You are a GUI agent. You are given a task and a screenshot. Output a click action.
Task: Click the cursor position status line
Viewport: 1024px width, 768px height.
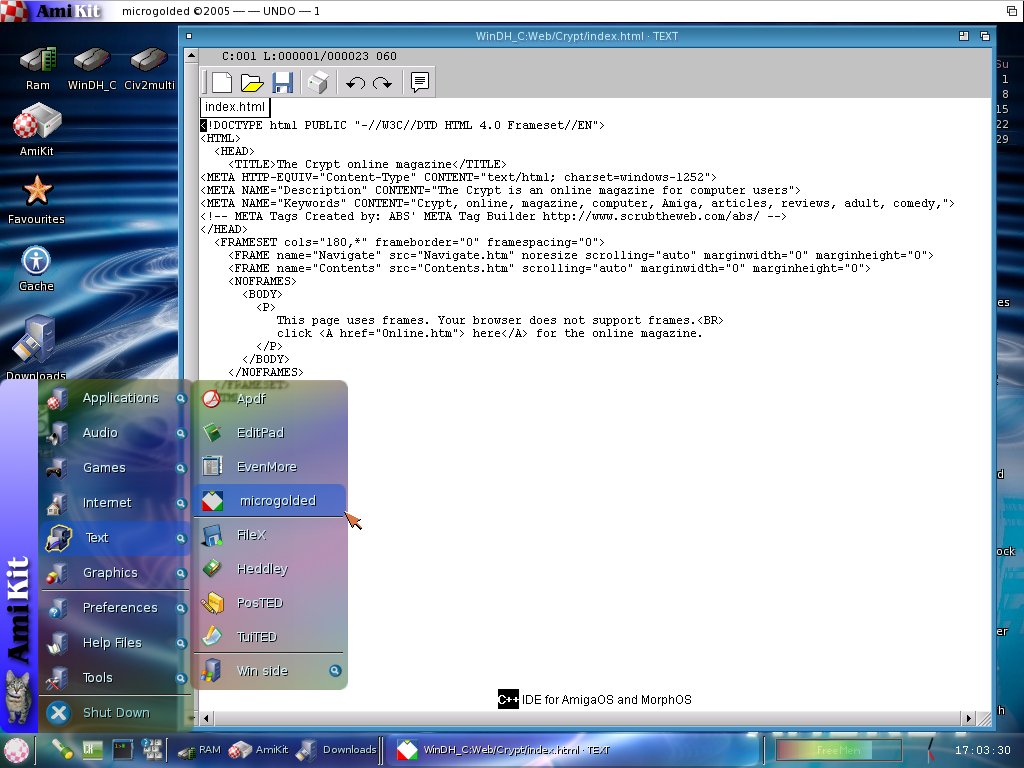click(x=309, y=57)
